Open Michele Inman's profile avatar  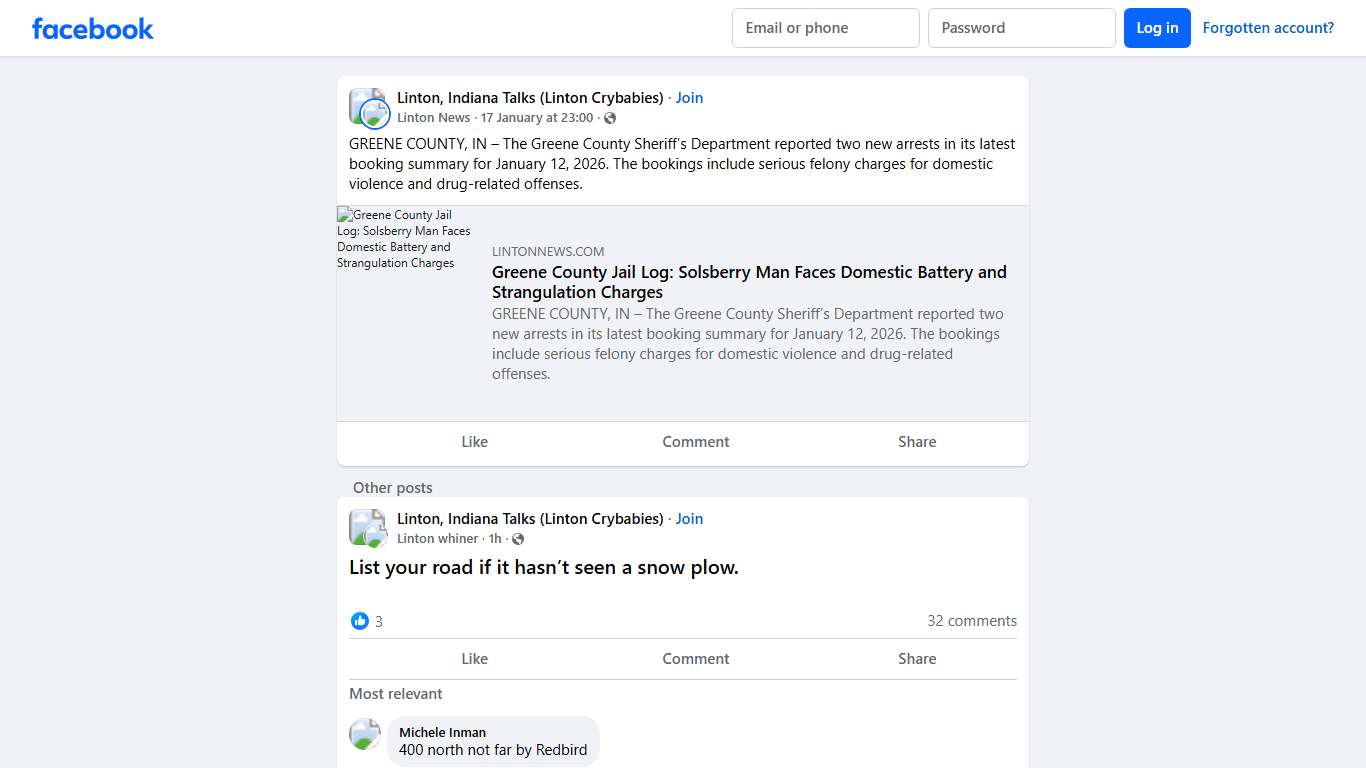tap(365, 733)
